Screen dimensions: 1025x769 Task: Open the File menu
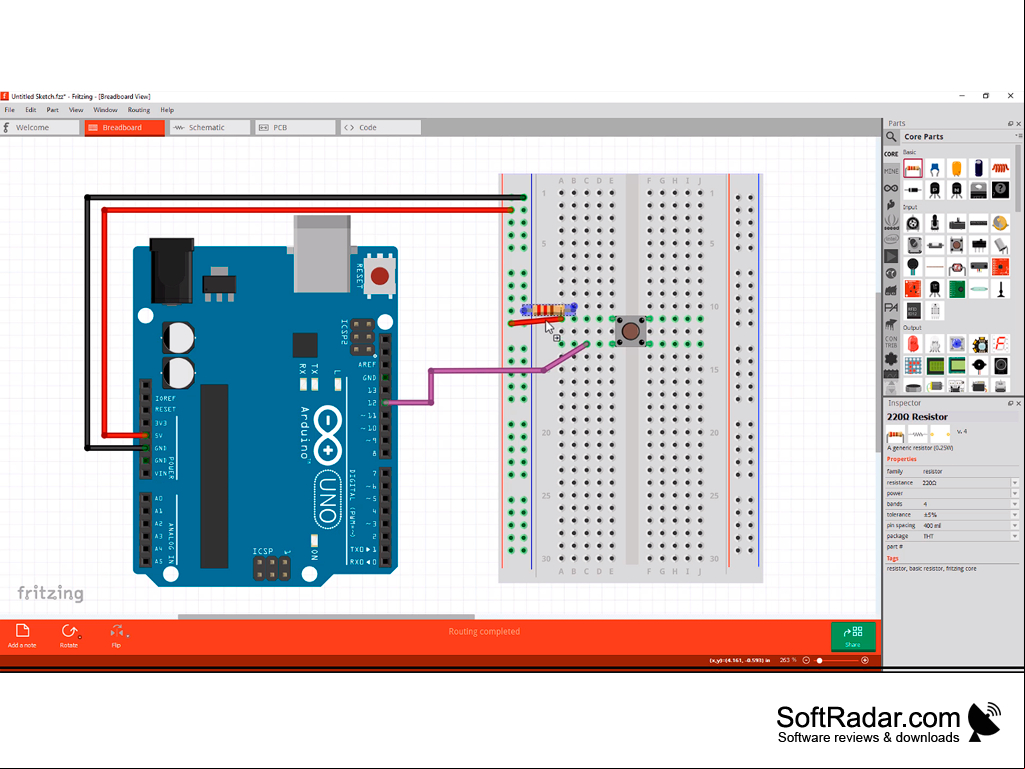coord(10,110)
